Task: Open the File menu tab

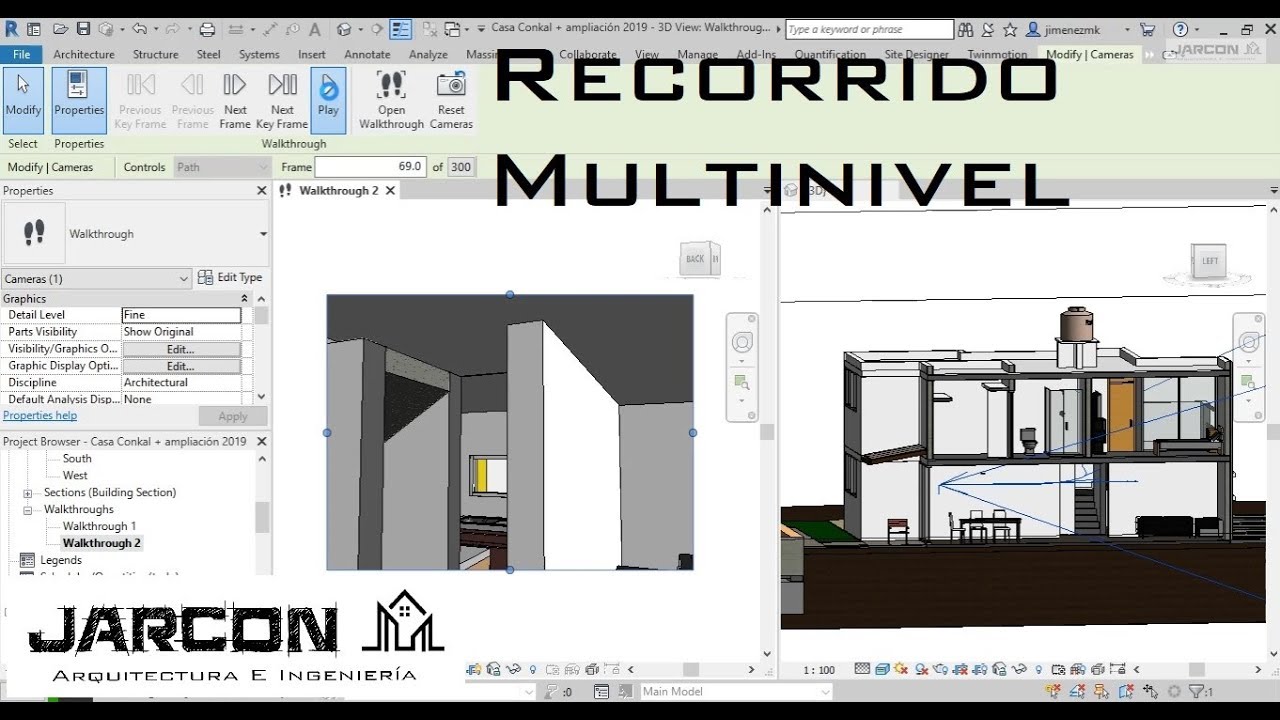Action: pyautogui.click(x=21, y=54)
